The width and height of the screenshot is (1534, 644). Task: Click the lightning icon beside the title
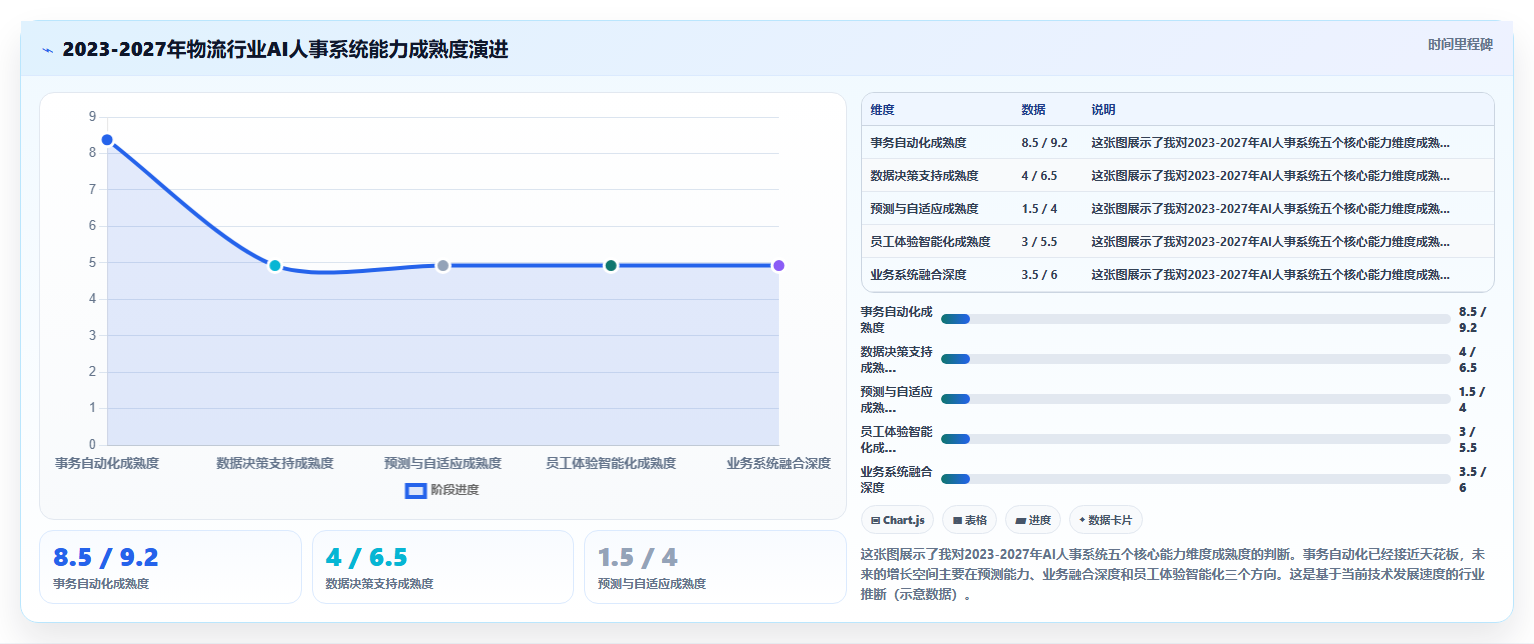47,50
